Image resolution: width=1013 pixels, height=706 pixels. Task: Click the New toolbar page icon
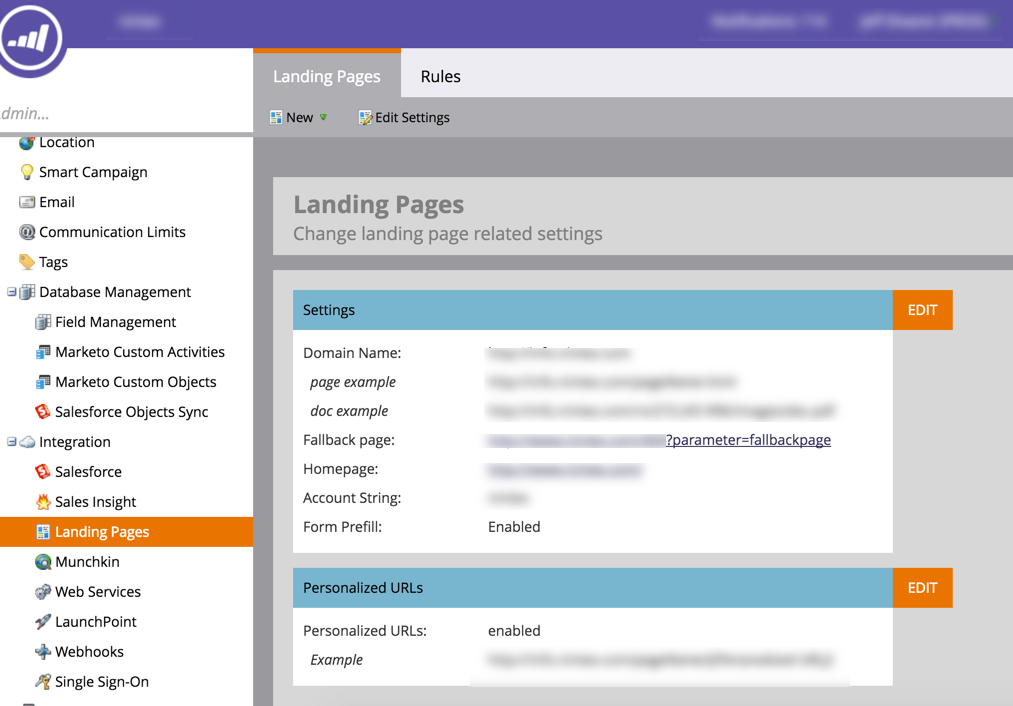(276, 118)
